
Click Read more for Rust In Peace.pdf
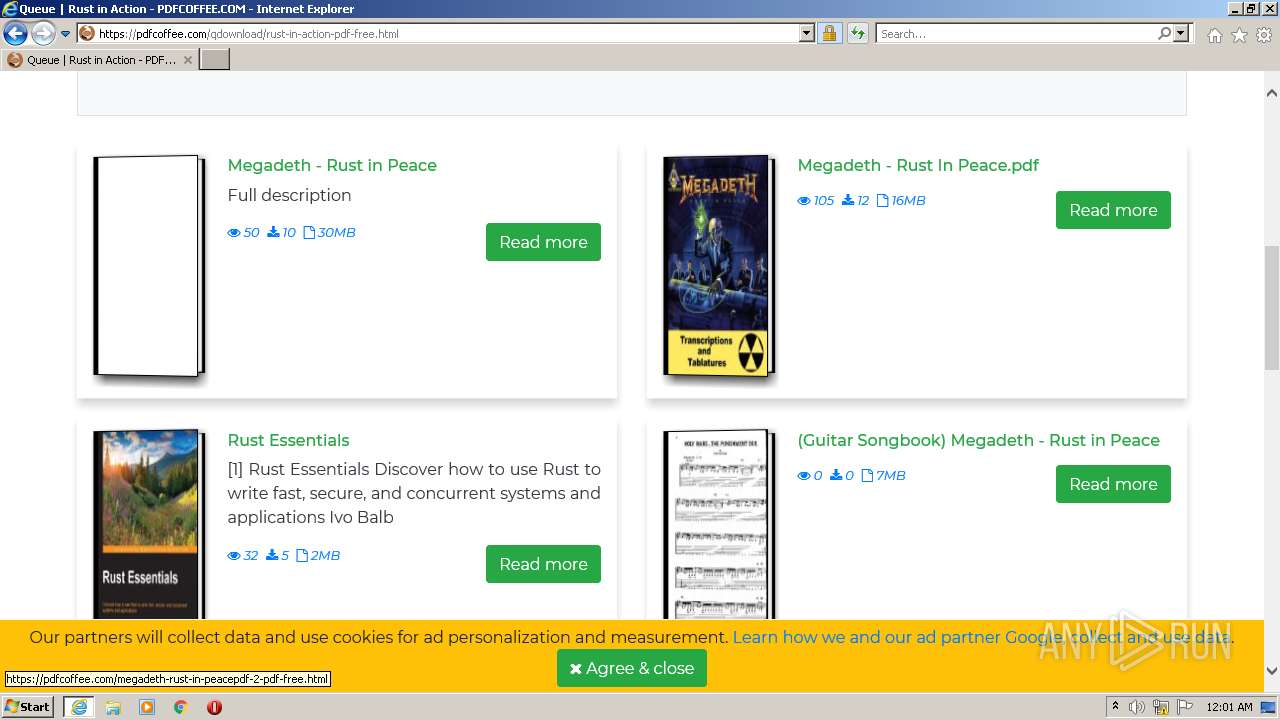(x=1113, y=210)
